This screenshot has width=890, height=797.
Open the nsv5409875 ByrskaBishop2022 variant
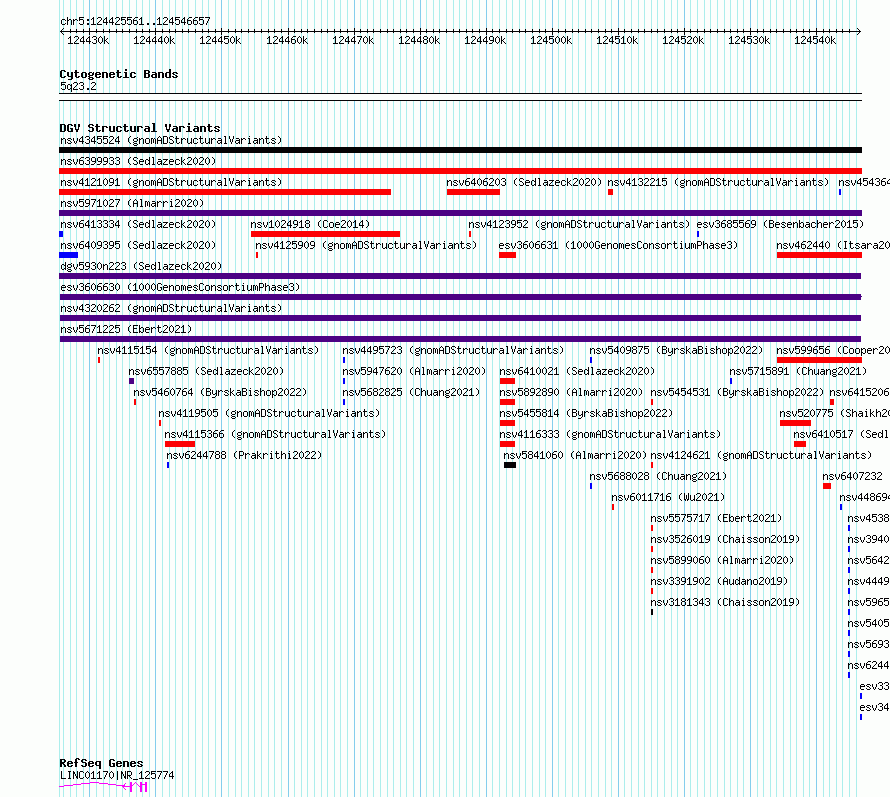(x=676, y=350)
